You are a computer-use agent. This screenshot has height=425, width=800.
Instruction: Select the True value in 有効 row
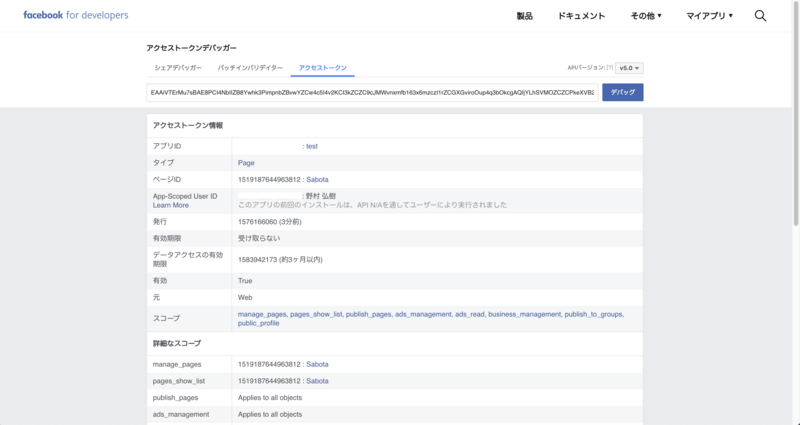coord(245,281)
